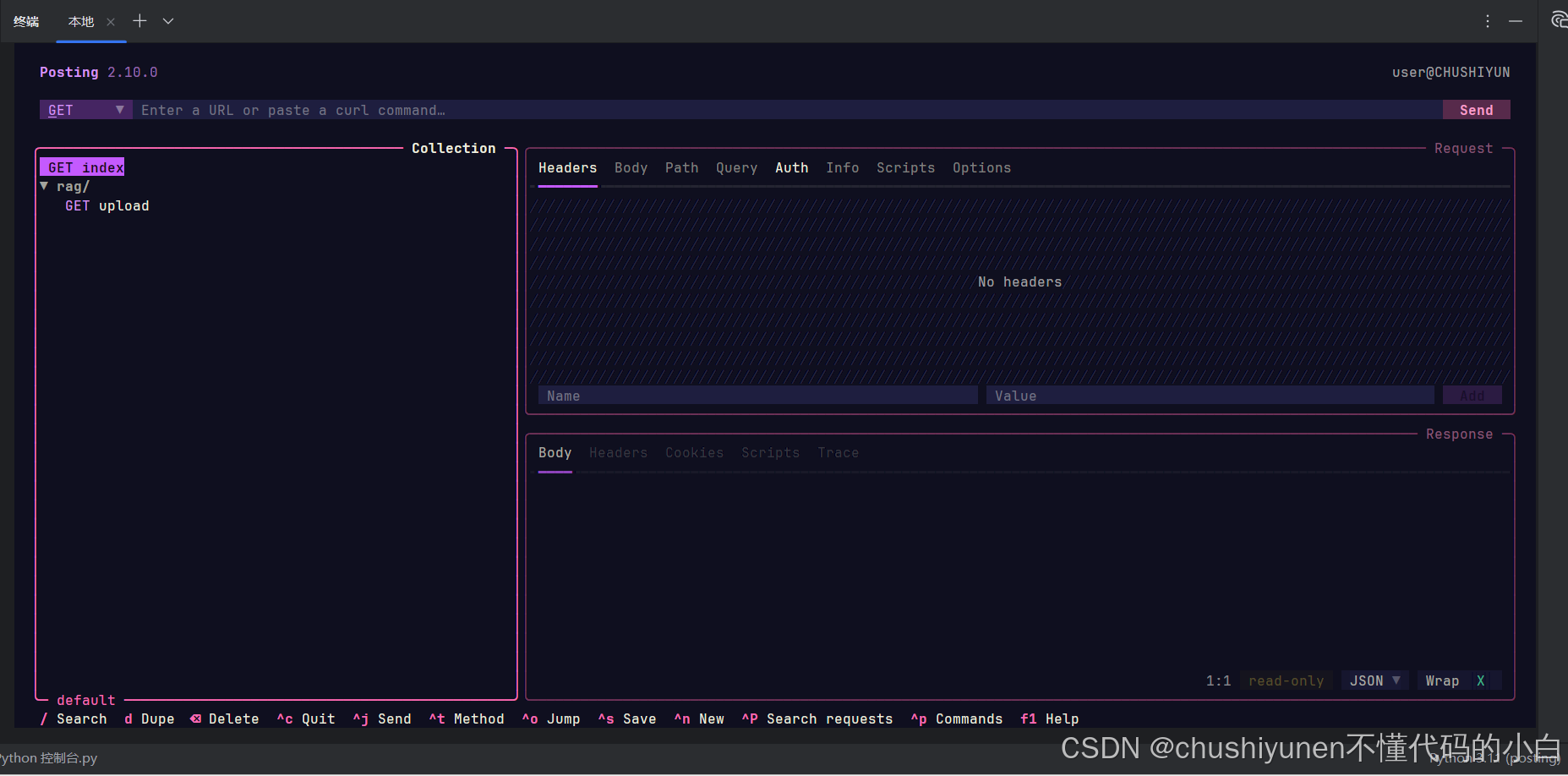Open the GET method dropdown
Image resolution: width=1568 pixels, height=776 pixels.
click(x=85, y=110)
